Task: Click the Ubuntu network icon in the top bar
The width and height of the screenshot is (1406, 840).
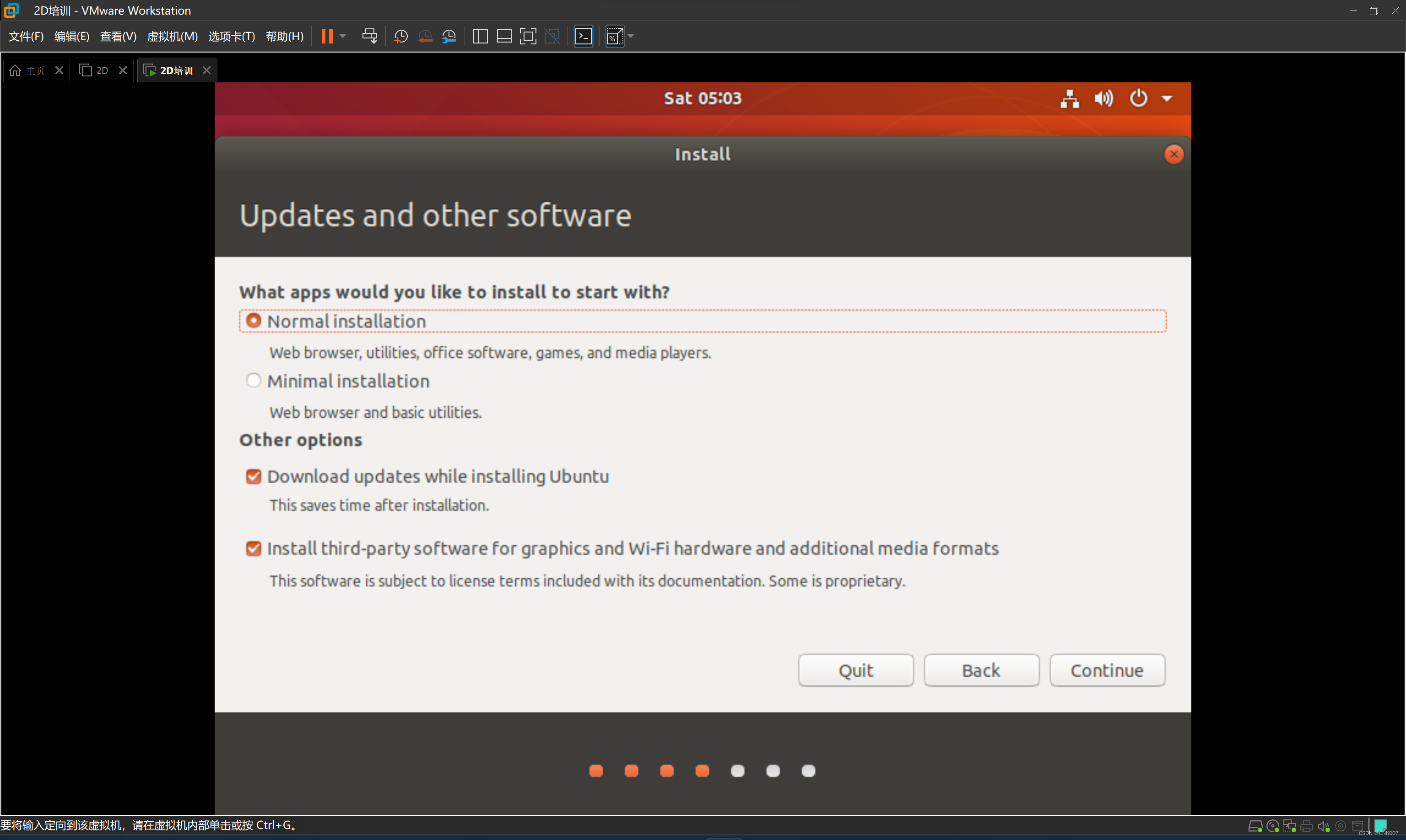Action: click(x=1069, y=98)
